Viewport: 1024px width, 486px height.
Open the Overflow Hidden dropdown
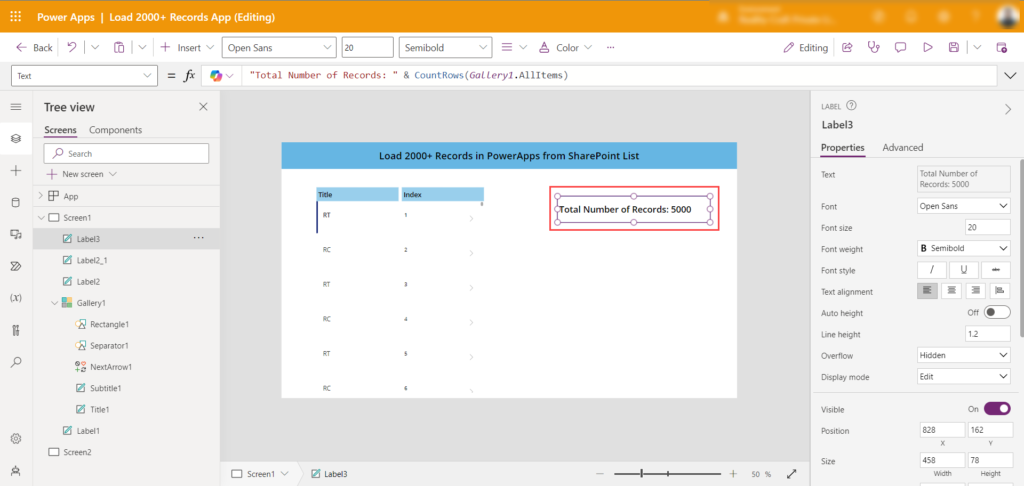click(964, 355)
